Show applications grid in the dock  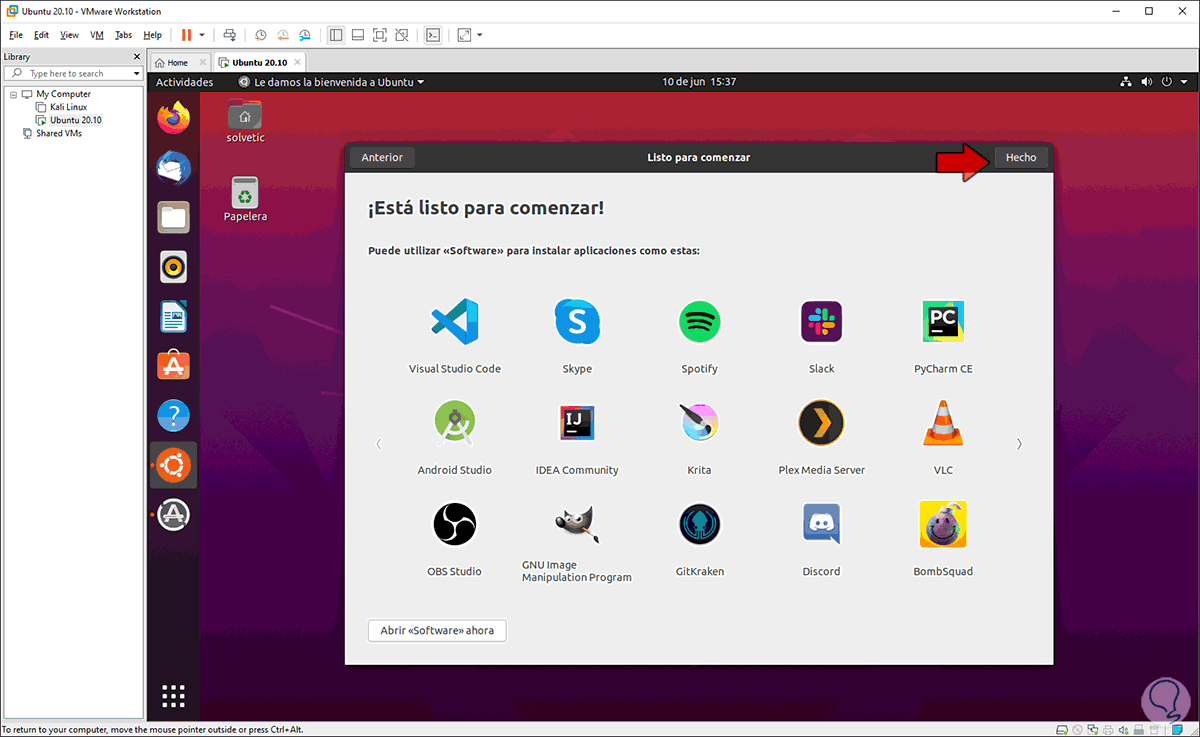coord(174,695)
